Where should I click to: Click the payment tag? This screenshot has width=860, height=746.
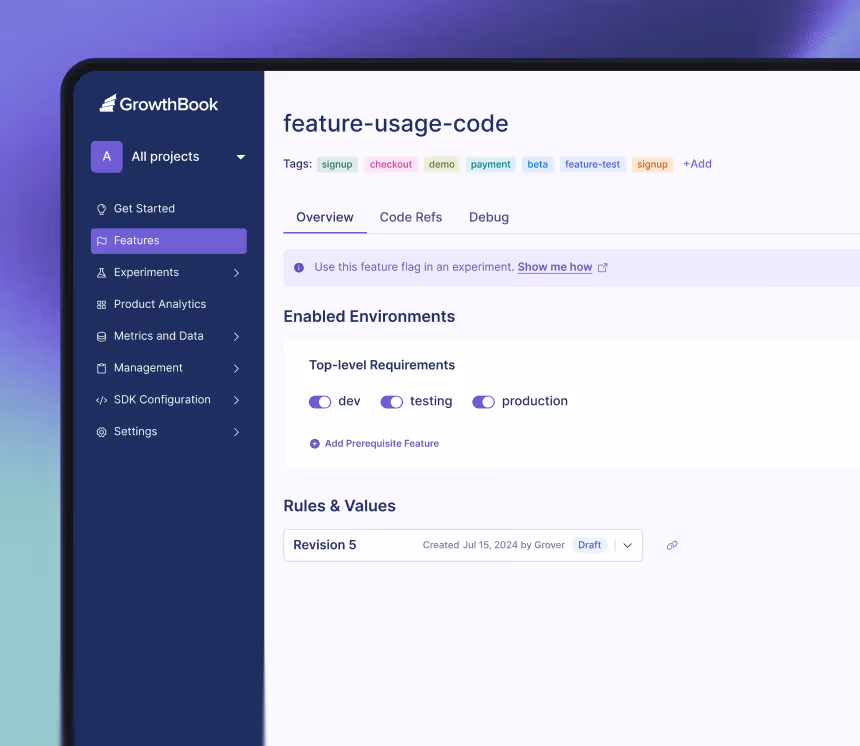click(490, 165)
